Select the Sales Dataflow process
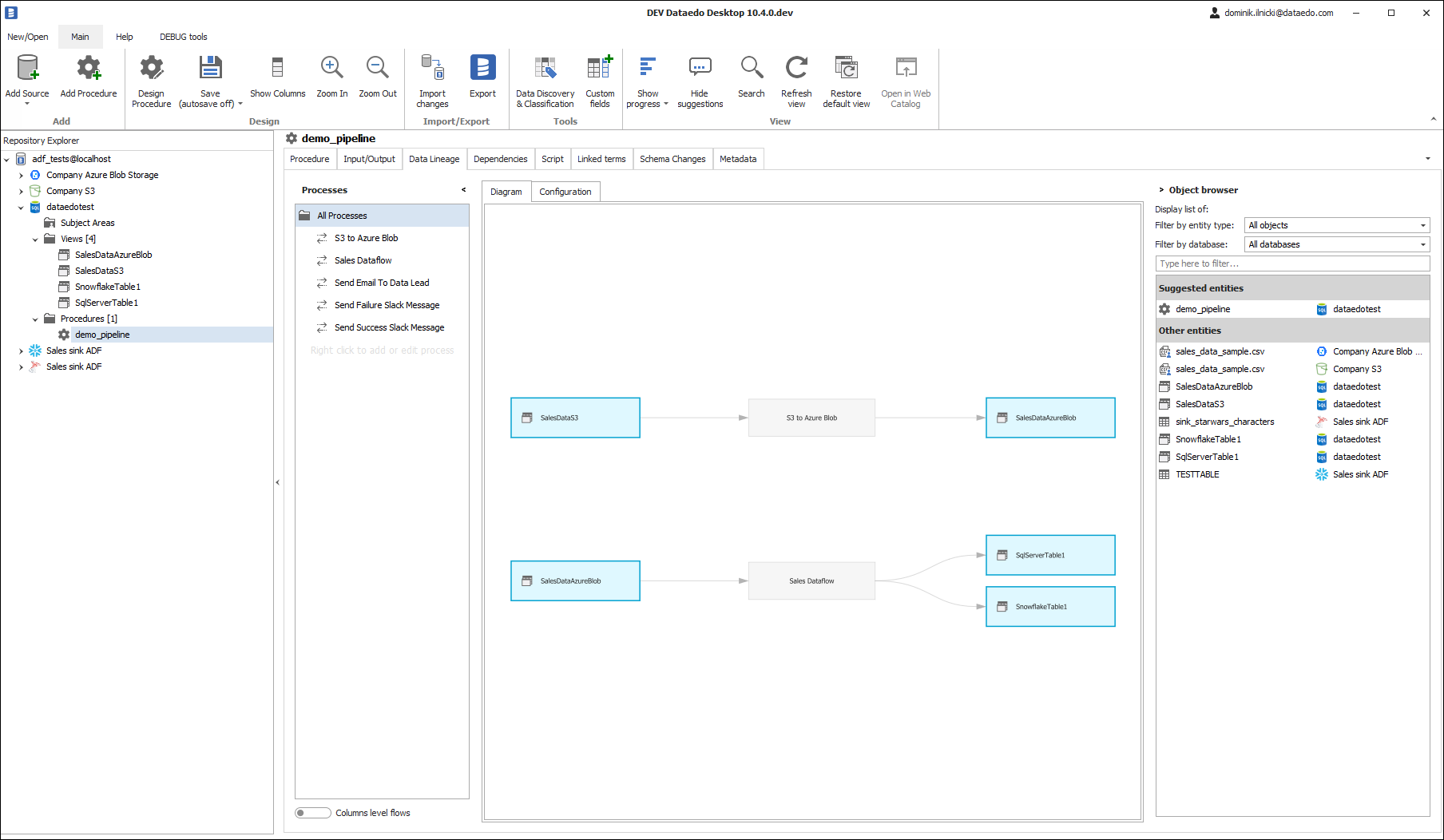 (x=363, y=260)
